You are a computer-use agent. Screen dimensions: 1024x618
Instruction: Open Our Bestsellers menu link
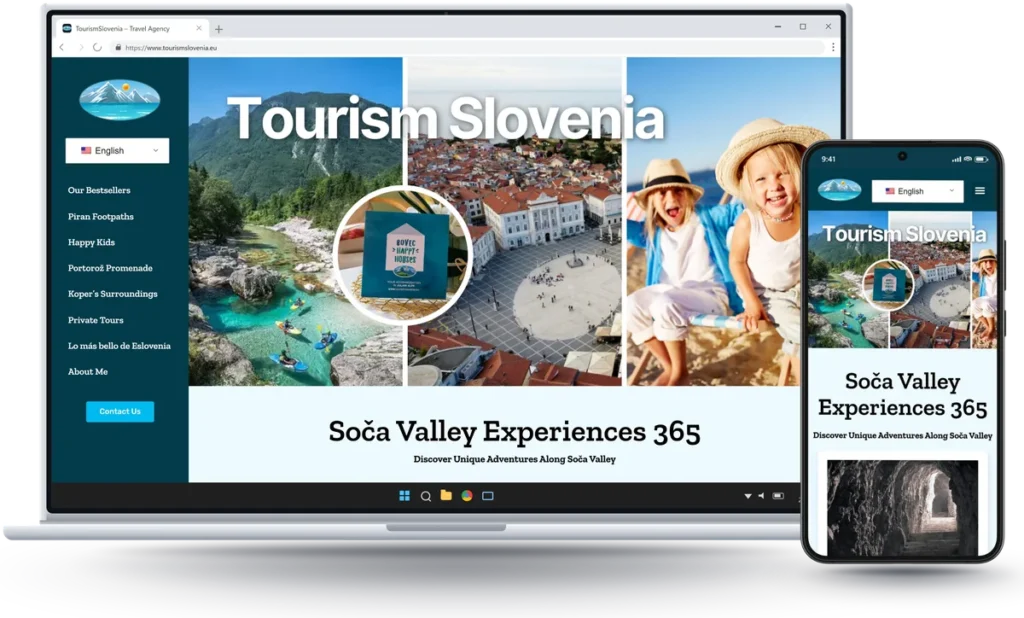[99, 190]
